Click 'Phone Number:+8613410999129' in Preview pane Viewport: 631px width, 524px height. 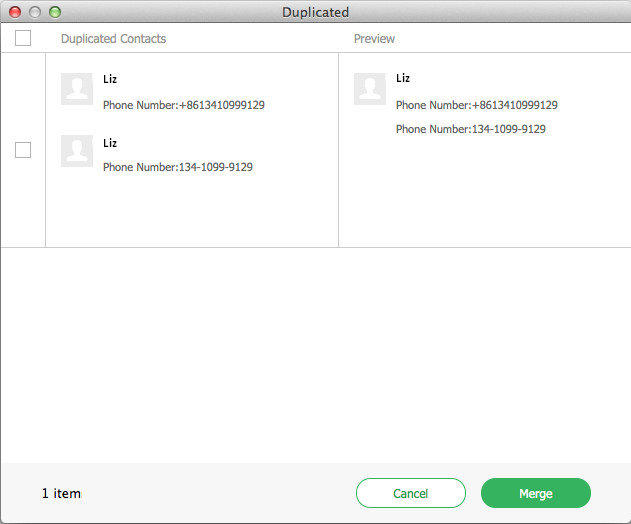click(x=477, y=105)
